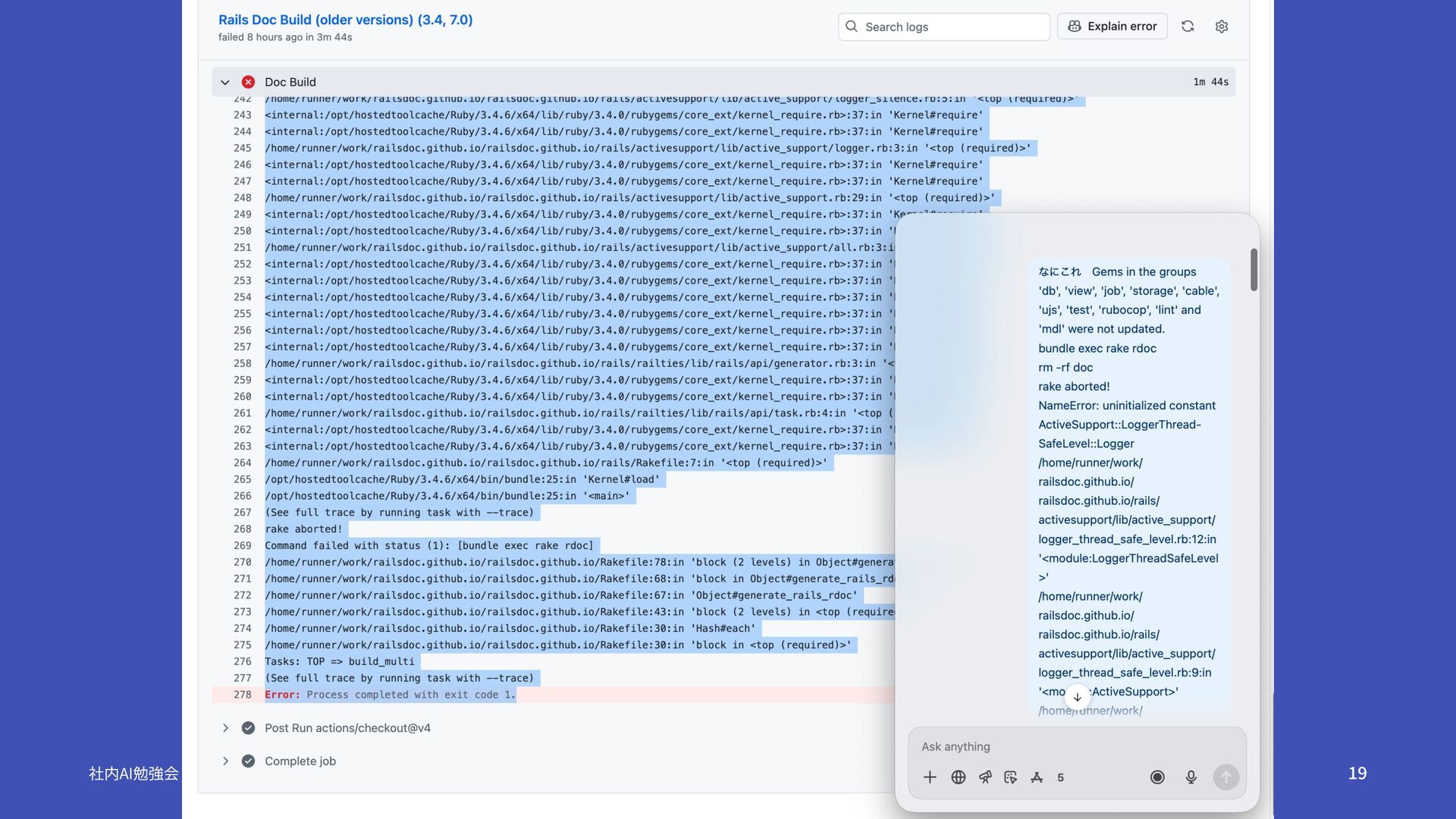Click the Explain error button

click(1112, 27)
